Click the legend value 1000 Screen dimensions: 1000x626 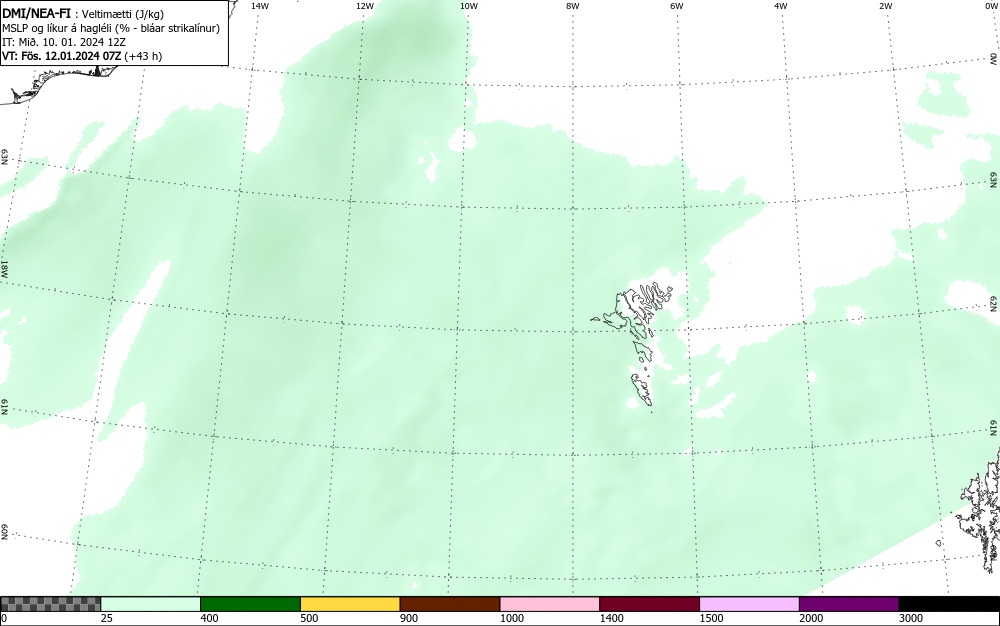coord(511,618)
